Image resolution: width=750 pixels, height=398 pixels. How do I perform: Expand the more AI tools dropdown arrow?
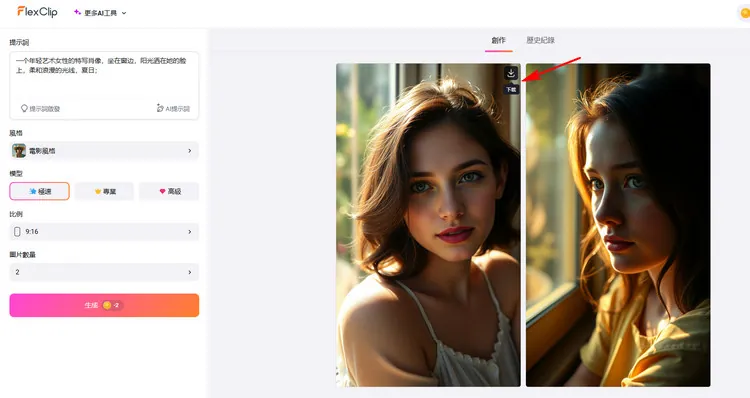(124, 13)
